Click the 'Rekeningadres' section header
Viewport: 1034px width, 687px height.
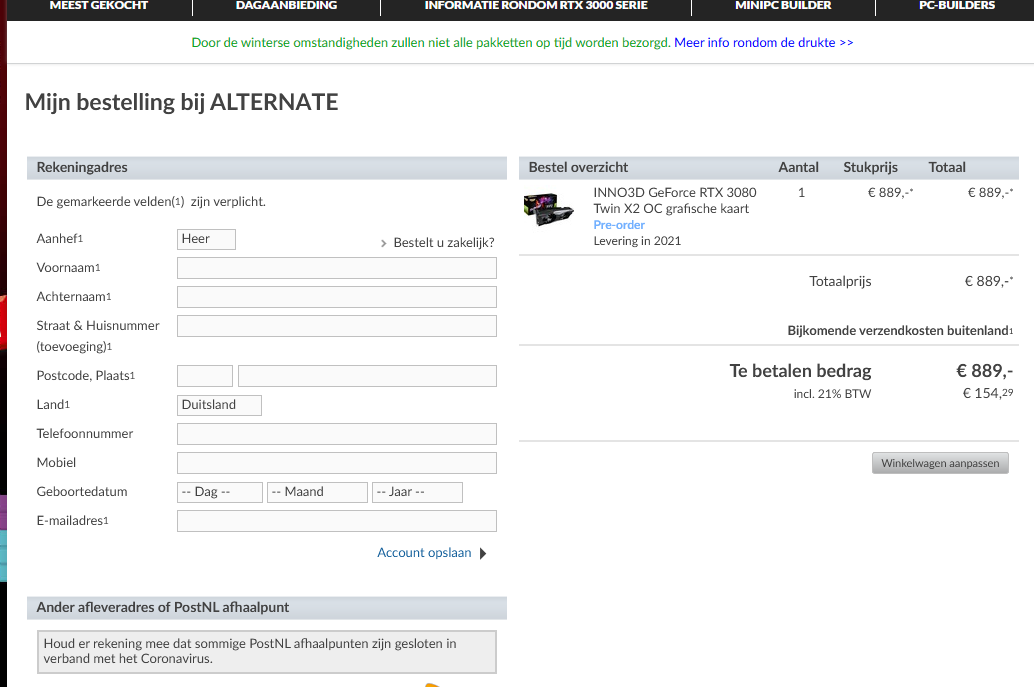(266, 167)
